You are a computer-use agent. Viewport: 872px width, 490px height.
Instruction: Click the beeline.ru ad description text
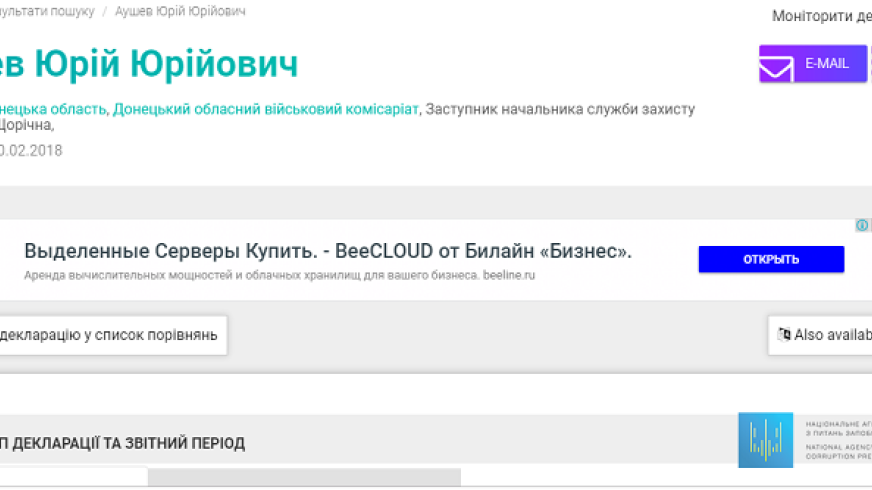(x=279, y=275)
